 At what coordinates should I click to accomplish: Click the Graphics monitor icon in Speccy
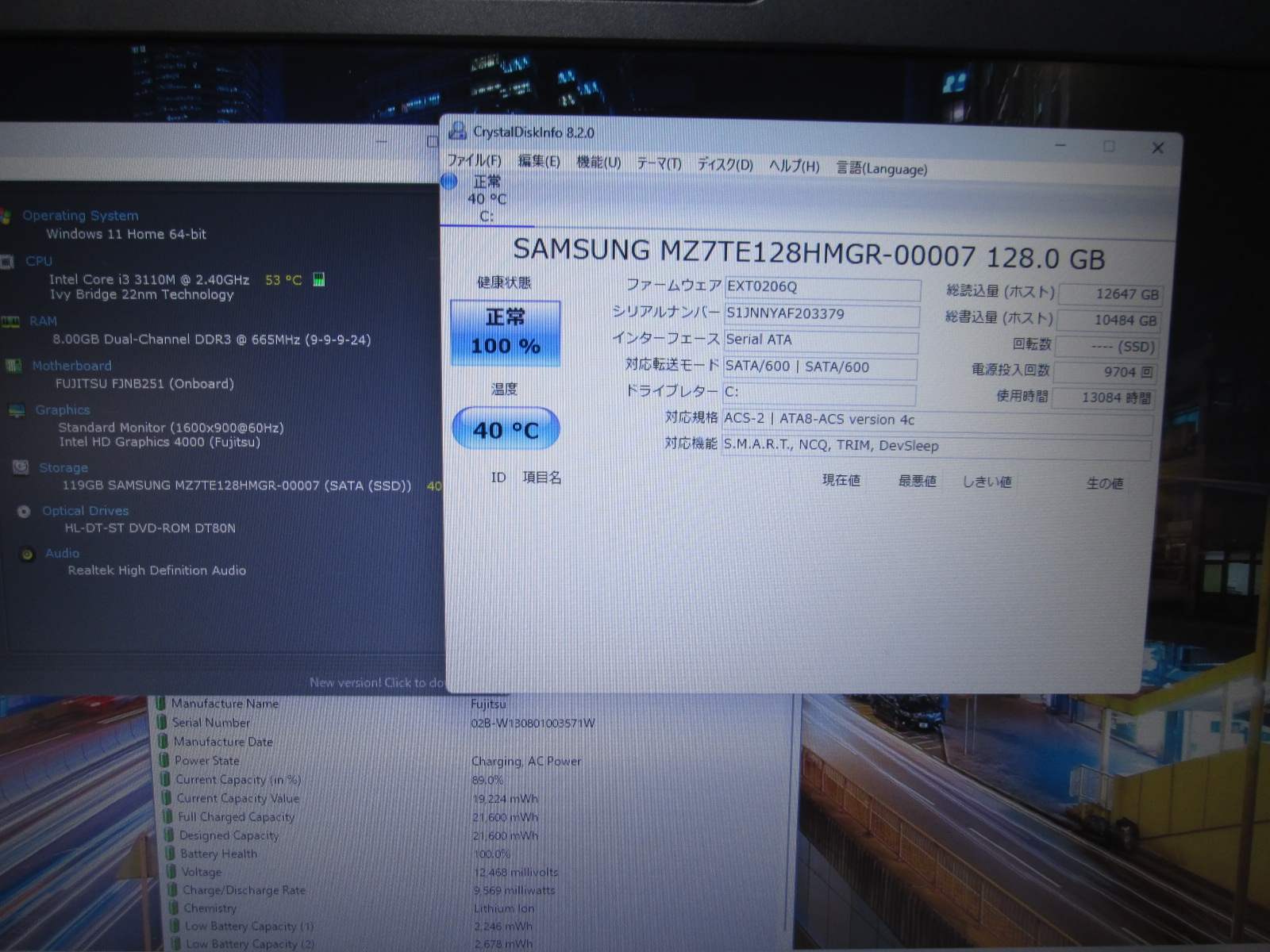click(x=17, y=410)
